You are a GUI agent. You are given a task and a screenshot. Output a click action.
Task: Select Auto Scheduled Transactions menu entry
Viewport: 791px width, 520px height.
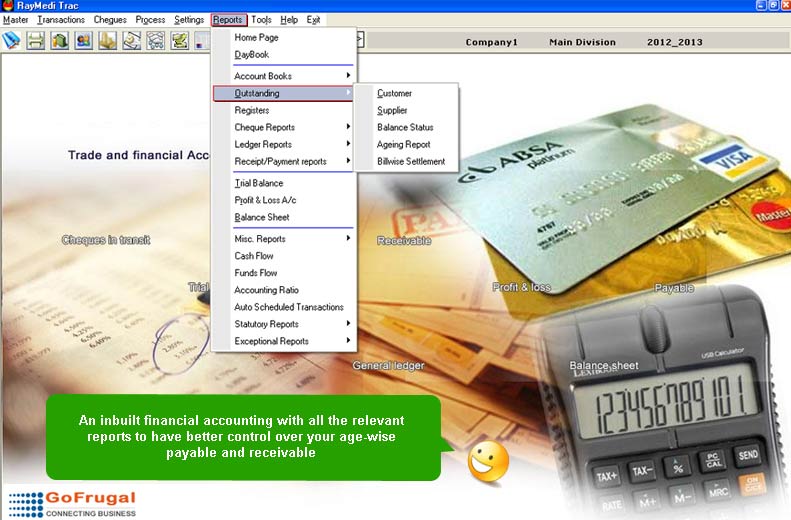[284, 307]
